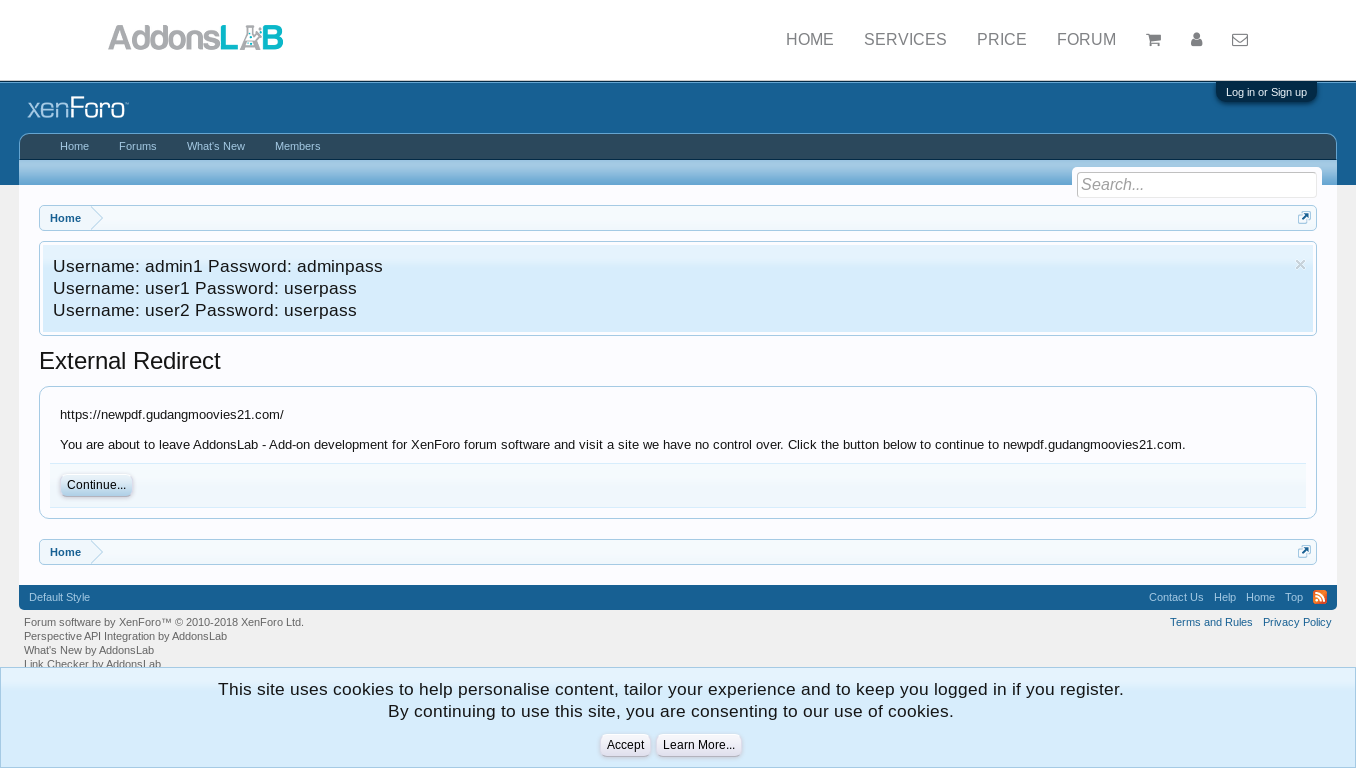Open the user account icon in header

pyautogui.click(x=1196, y=40)
